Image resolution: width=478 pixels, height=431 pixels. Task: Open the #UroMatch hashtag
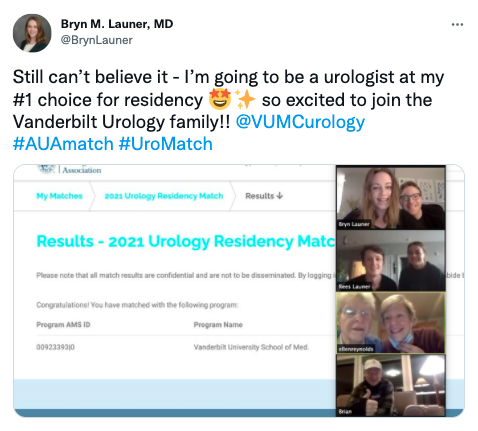[165, 144]
